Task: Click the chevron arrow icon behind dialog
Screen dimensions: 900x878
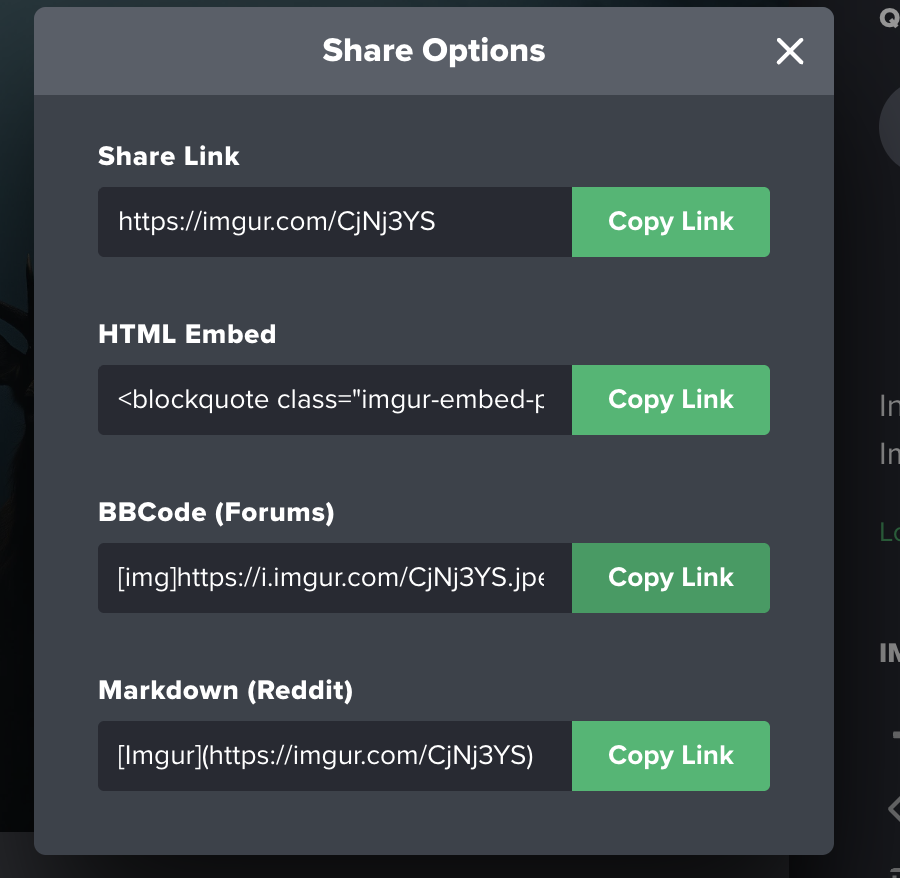Action: (893, 808)
